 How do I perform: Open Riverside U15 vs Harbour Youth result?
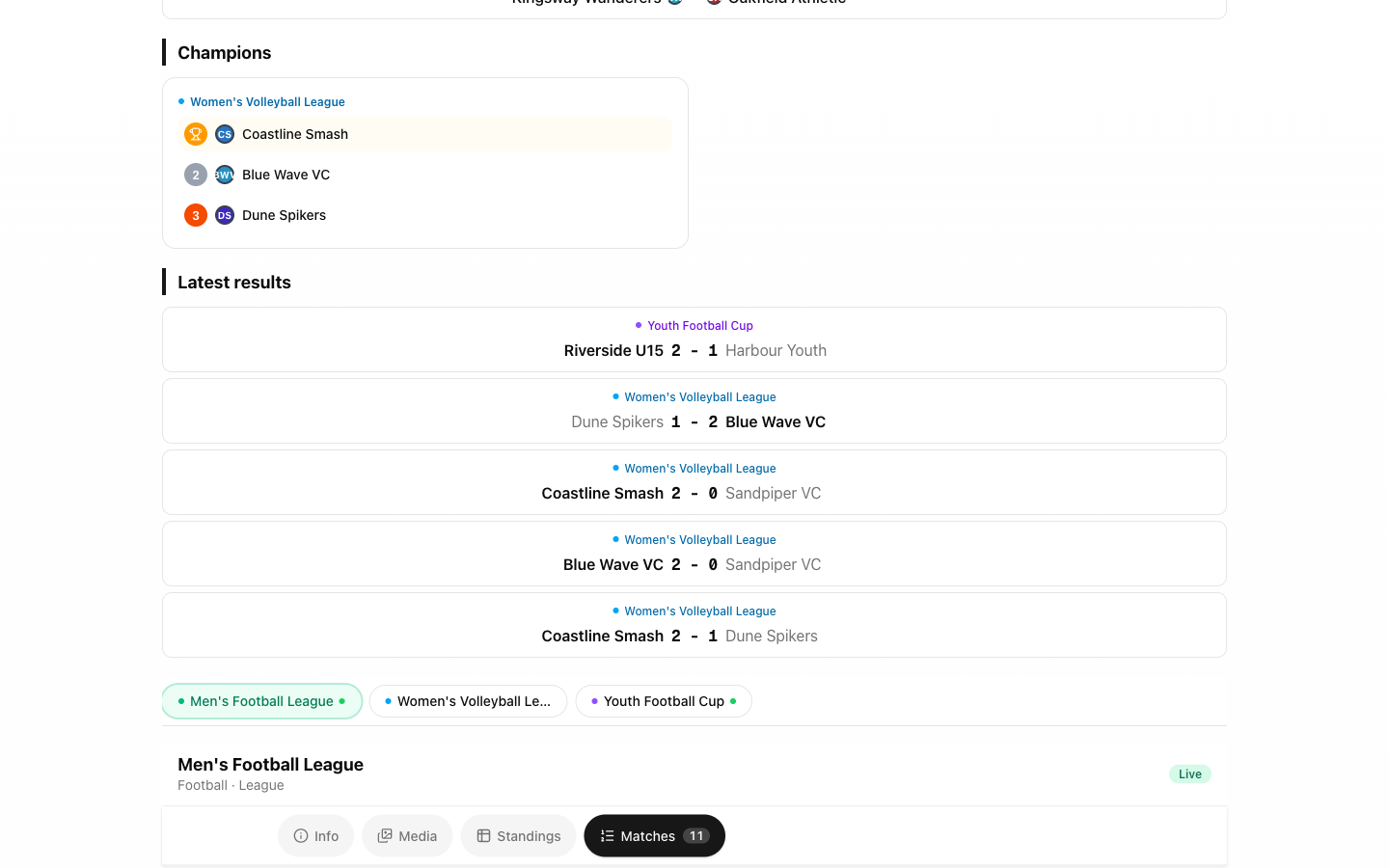pyautogui.click(x=694, y=339)
